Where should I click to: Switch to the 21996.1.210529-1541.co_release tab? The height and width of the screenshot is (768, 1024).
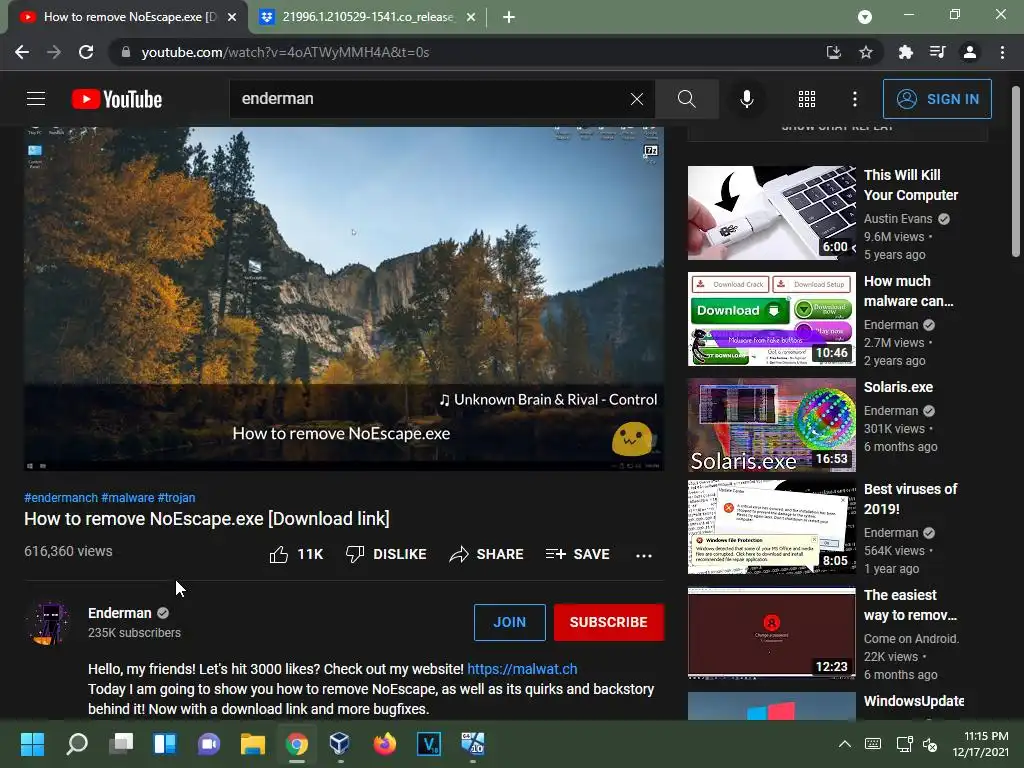click(x=367, y=17)
